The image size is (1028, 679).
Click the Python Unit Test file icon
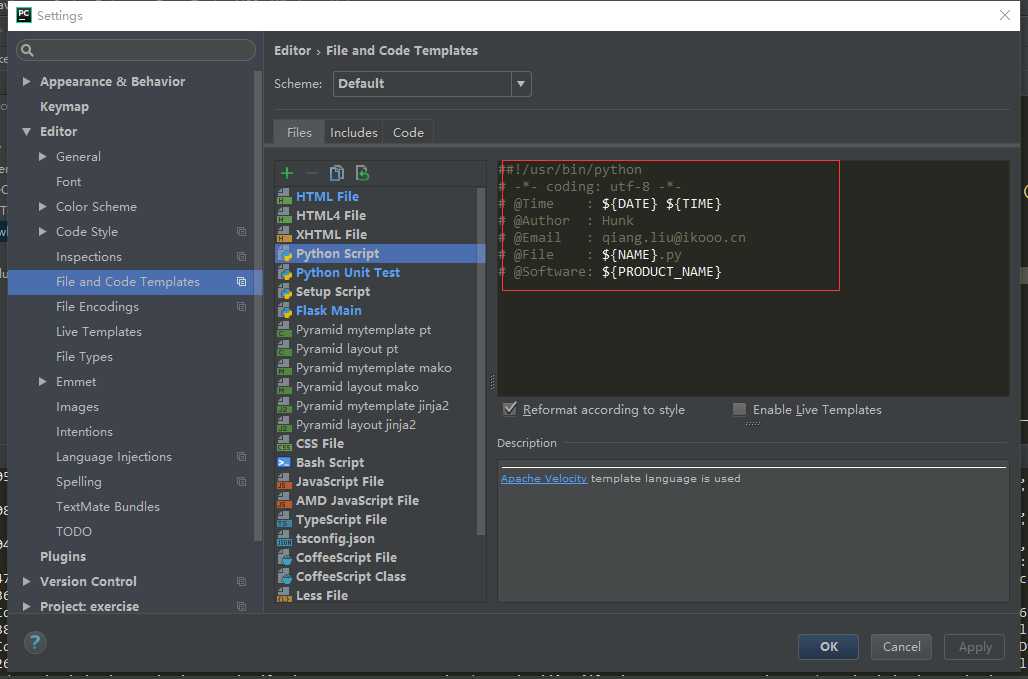284,273
